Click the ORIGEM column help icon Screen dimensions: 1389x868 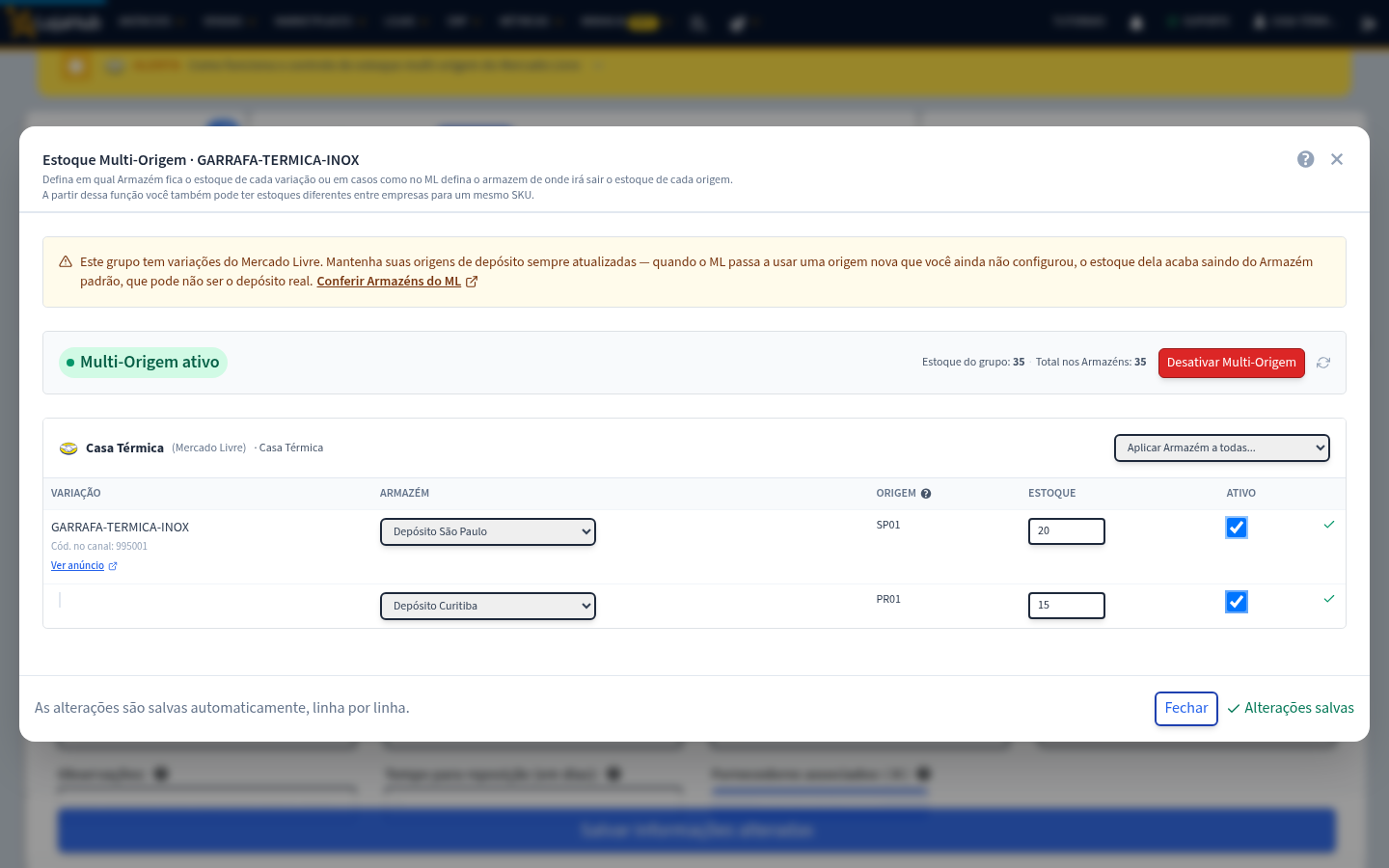coord(926,494)
